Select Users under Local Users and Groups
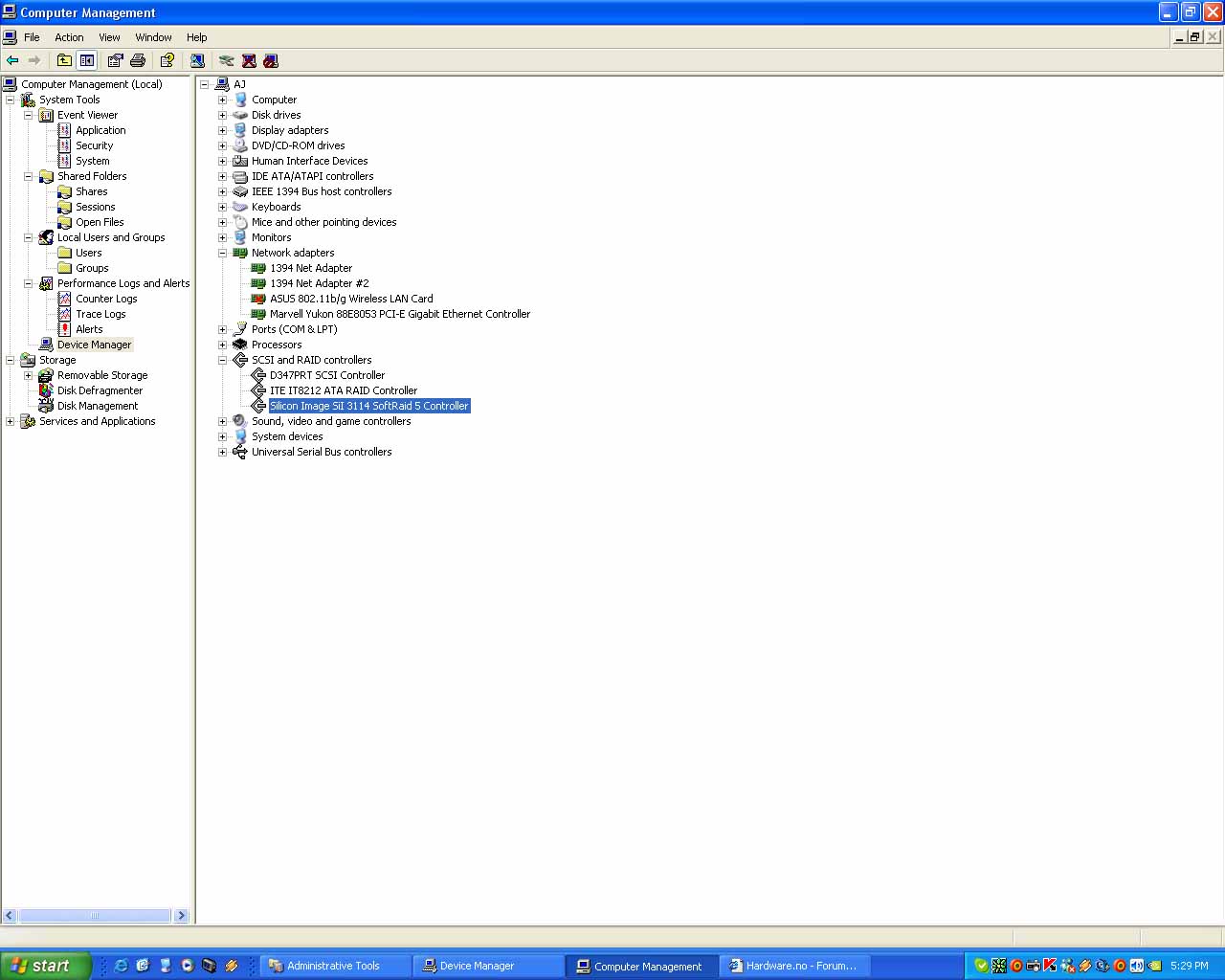Viewport: 1225px width, 980px height. pyautogui.click(x=88, y=253)
